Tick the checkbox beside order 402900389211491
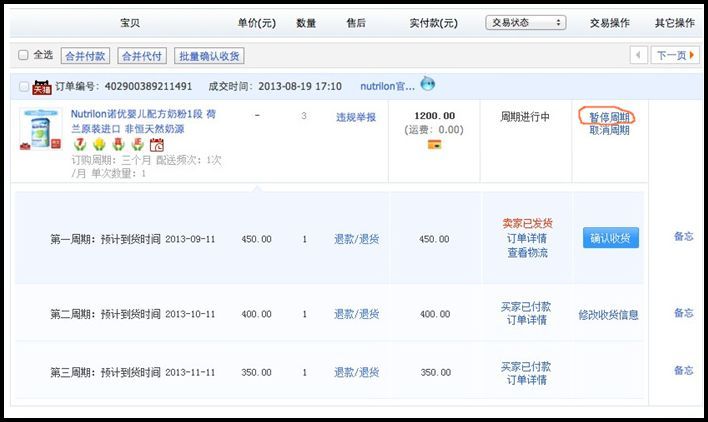This screenshot has height=422, width=708. point(24,86)
